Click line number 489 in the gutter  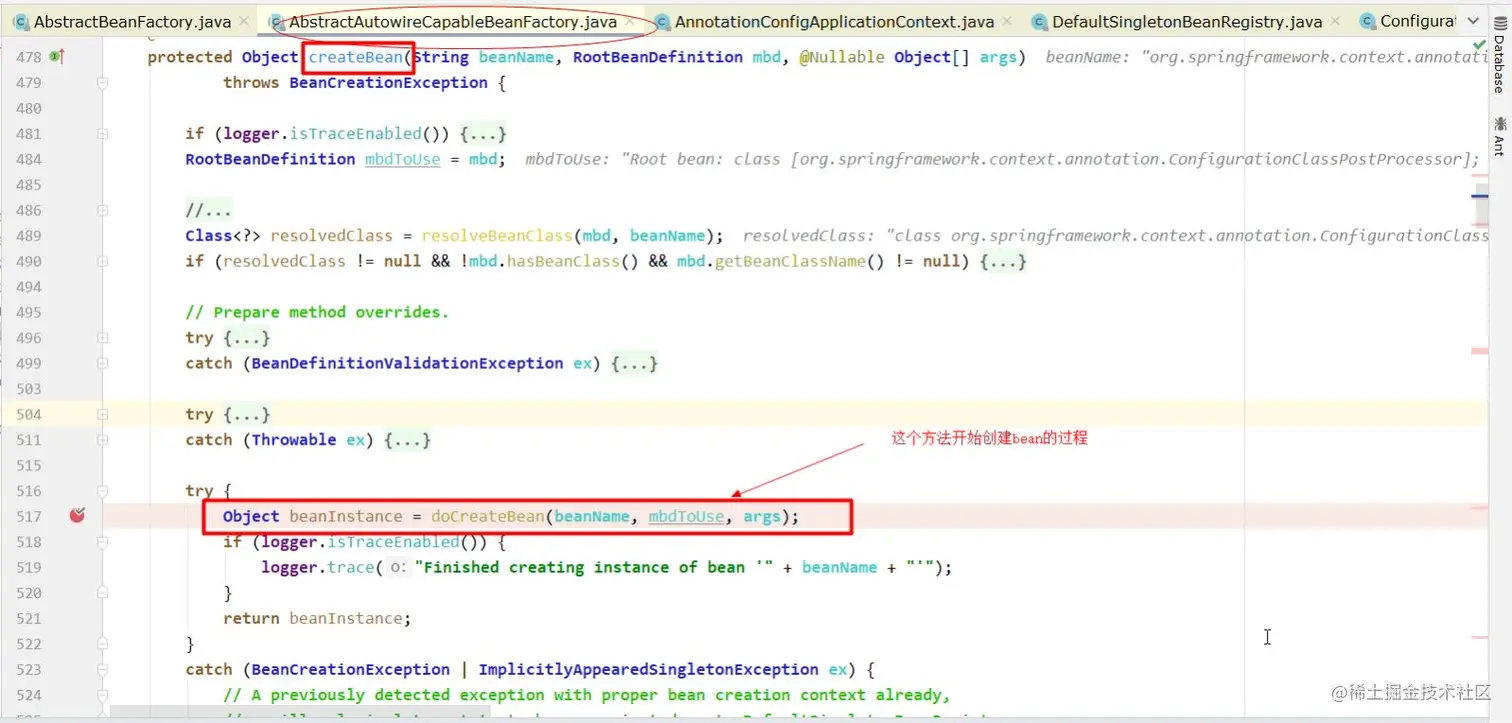(29, 236)
